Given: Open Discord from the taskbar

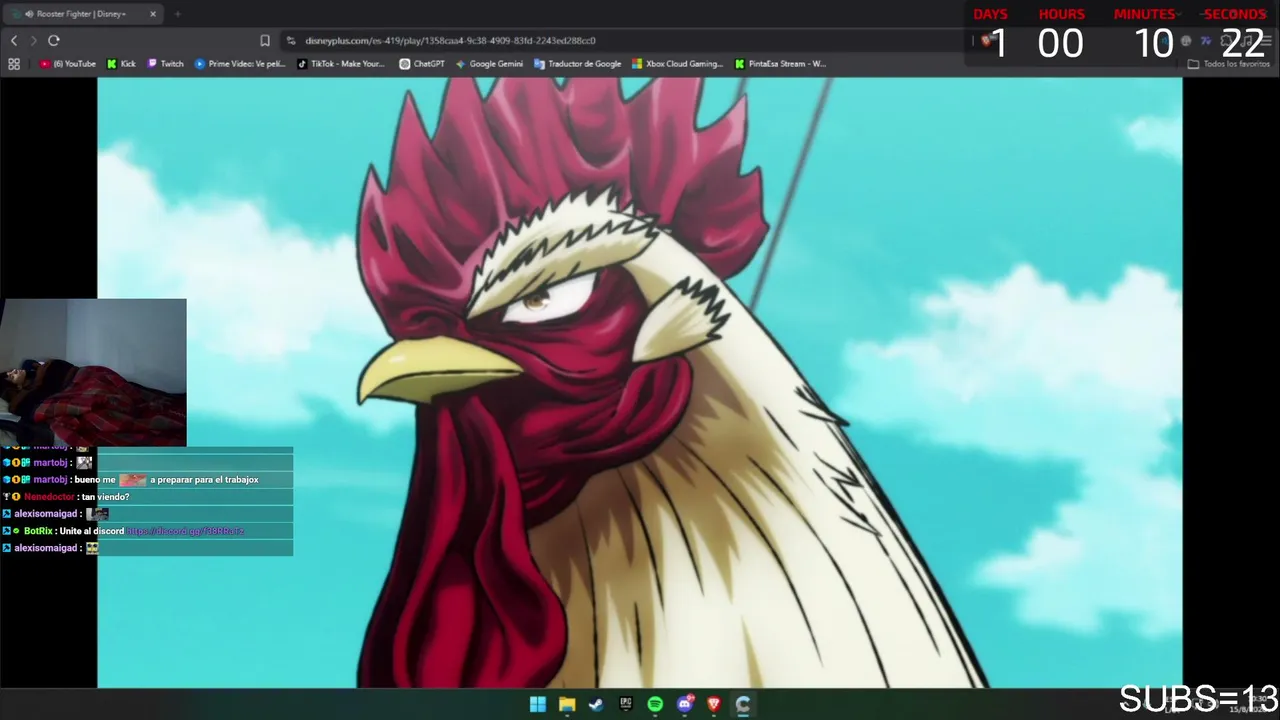Looking at the screenshot, I should click(685, 704).
